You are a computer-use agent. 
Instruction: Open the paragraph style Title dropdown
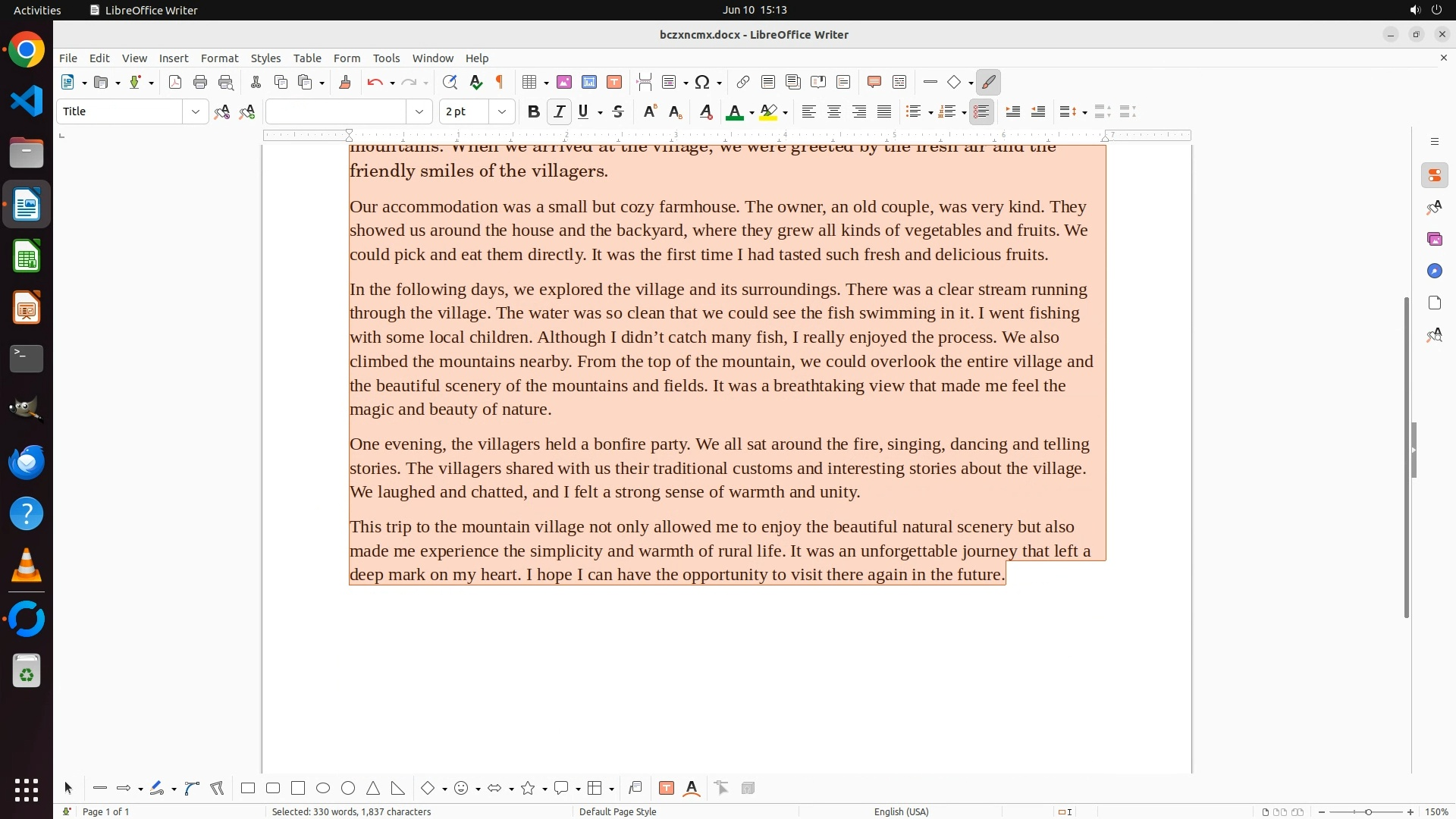(195, 111)
